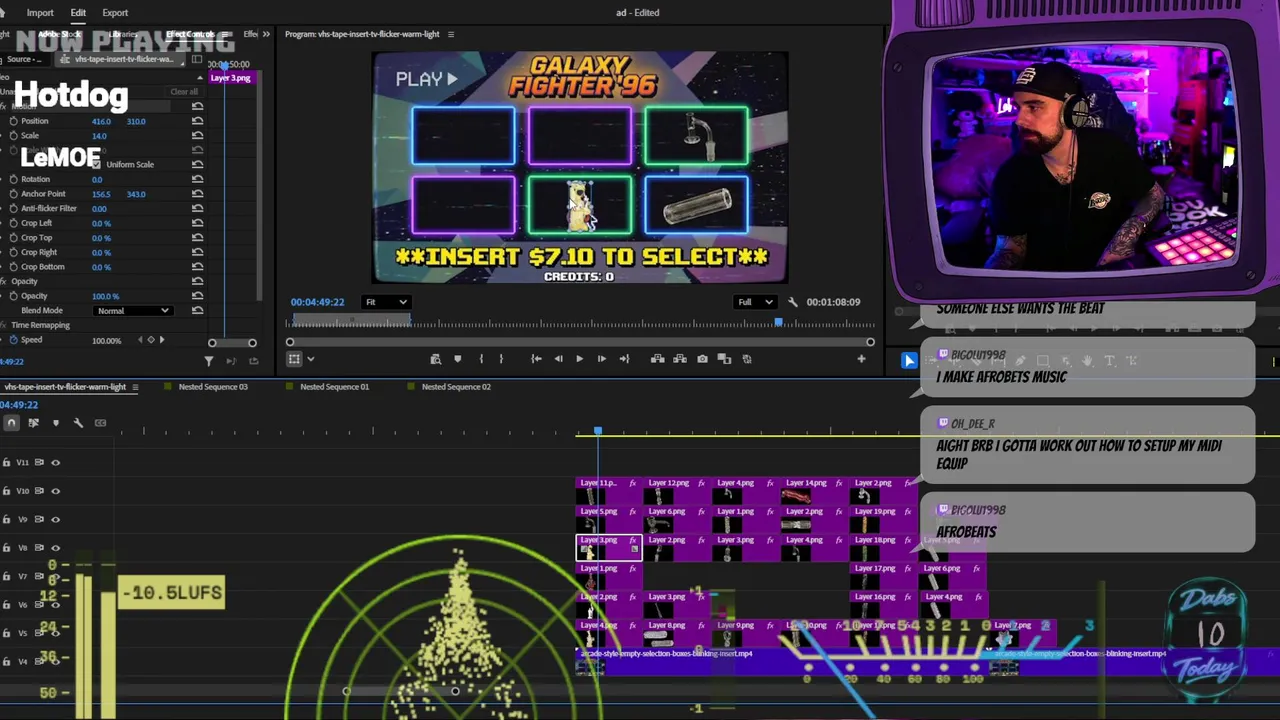Select the Nested Sequence 02 timeline tab
This screenshot has height=720, width=1280.
456,387
